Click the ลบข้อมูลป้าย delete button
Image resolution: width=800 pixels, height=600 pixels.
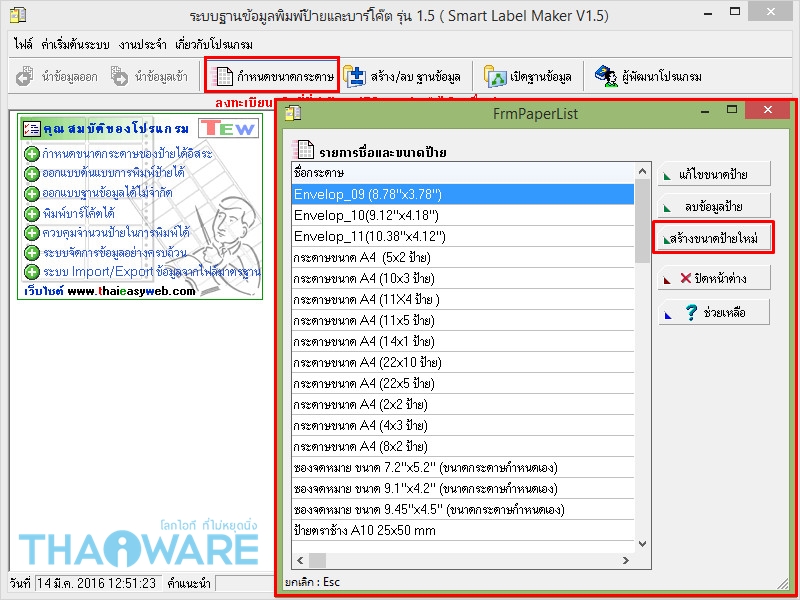click(x=713, y=207)
